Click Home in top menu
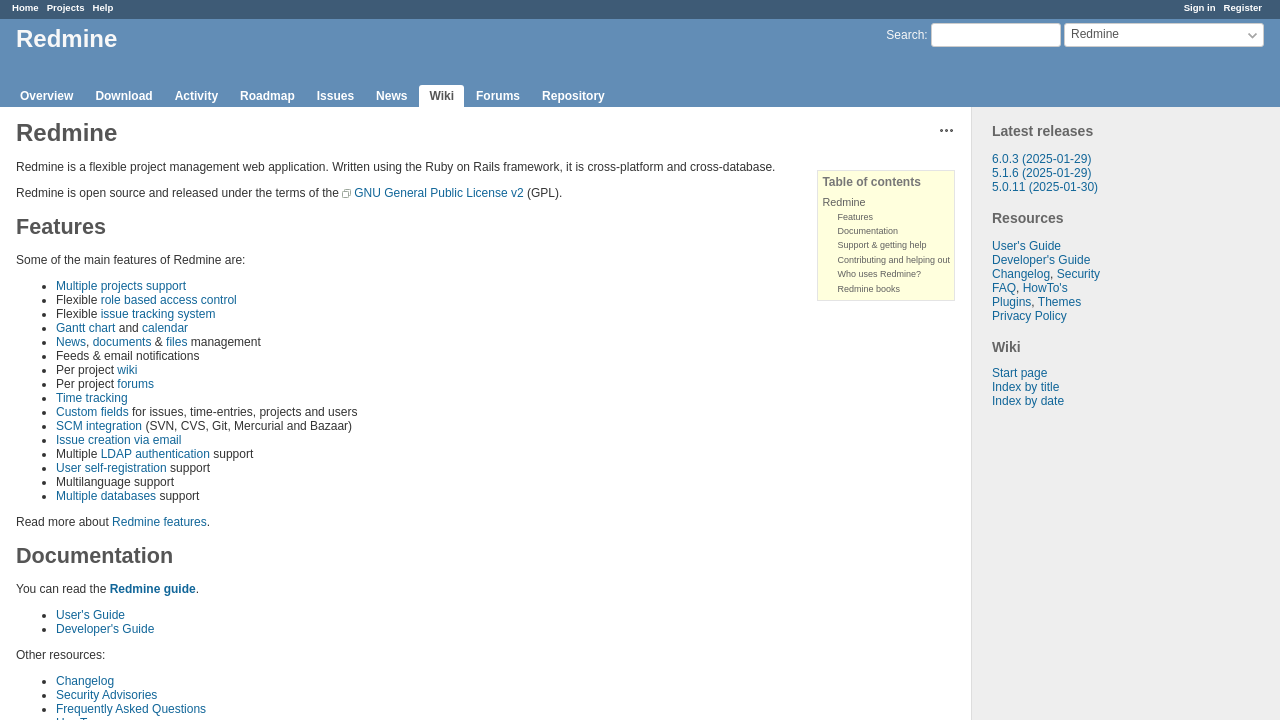Viewport: 1280px width, 720px height. 25,8
